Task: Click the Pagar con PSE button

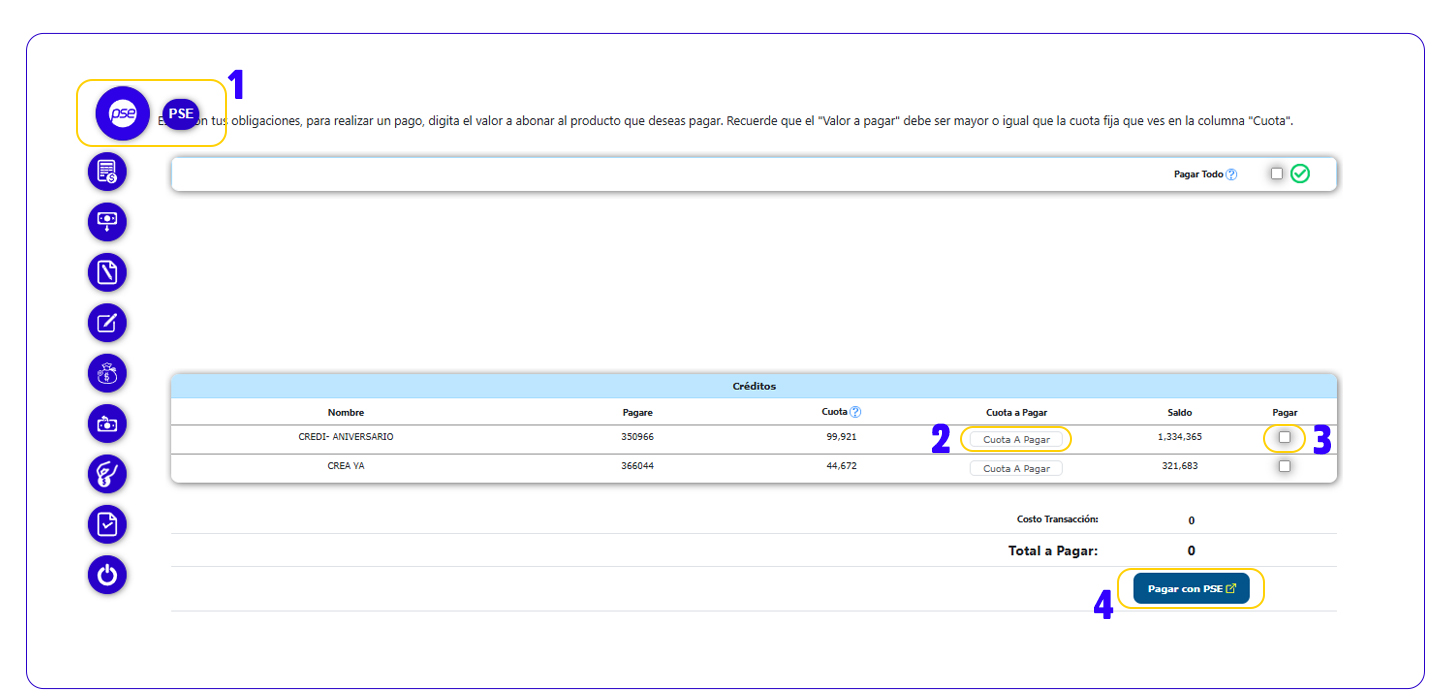Action: click(1191, 589)
